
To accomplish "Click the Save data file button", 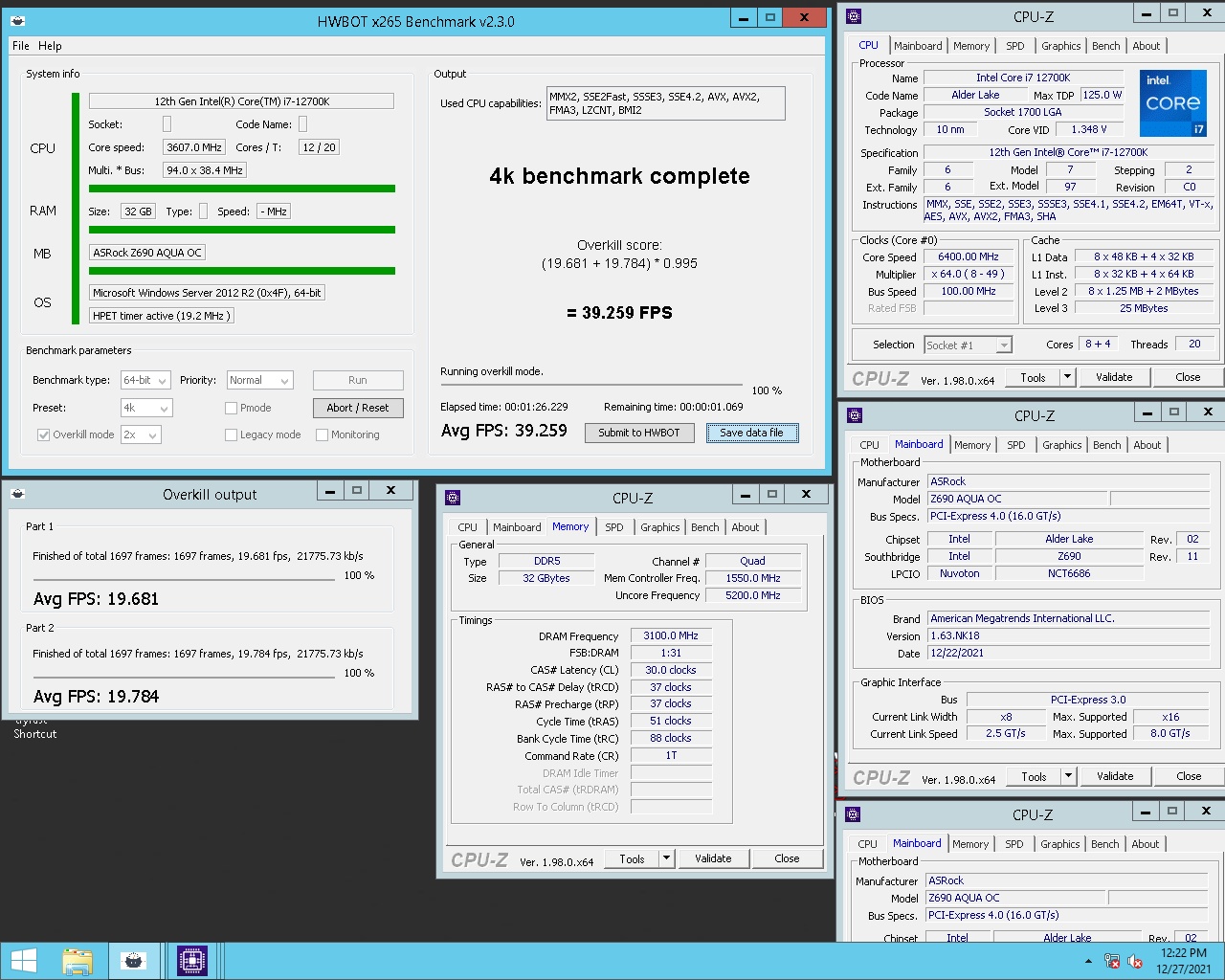I will [x=751, y=433].
